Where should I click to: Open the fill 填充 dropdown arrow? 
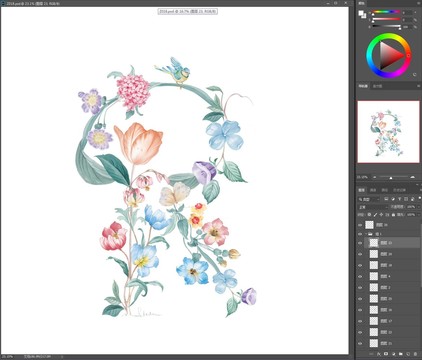click(x=418, y=215)
